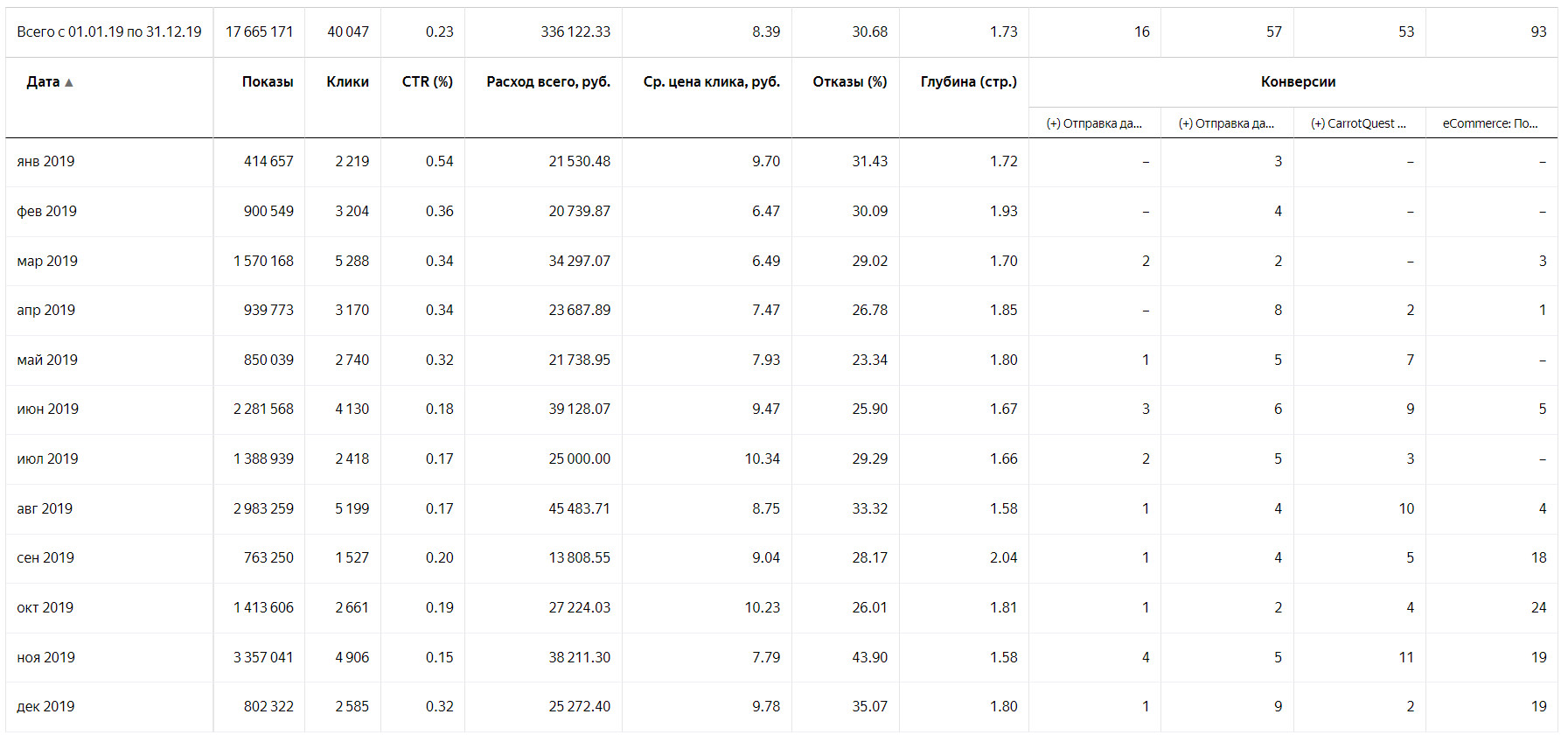Click the Глубина (стр.) column header

968,81
